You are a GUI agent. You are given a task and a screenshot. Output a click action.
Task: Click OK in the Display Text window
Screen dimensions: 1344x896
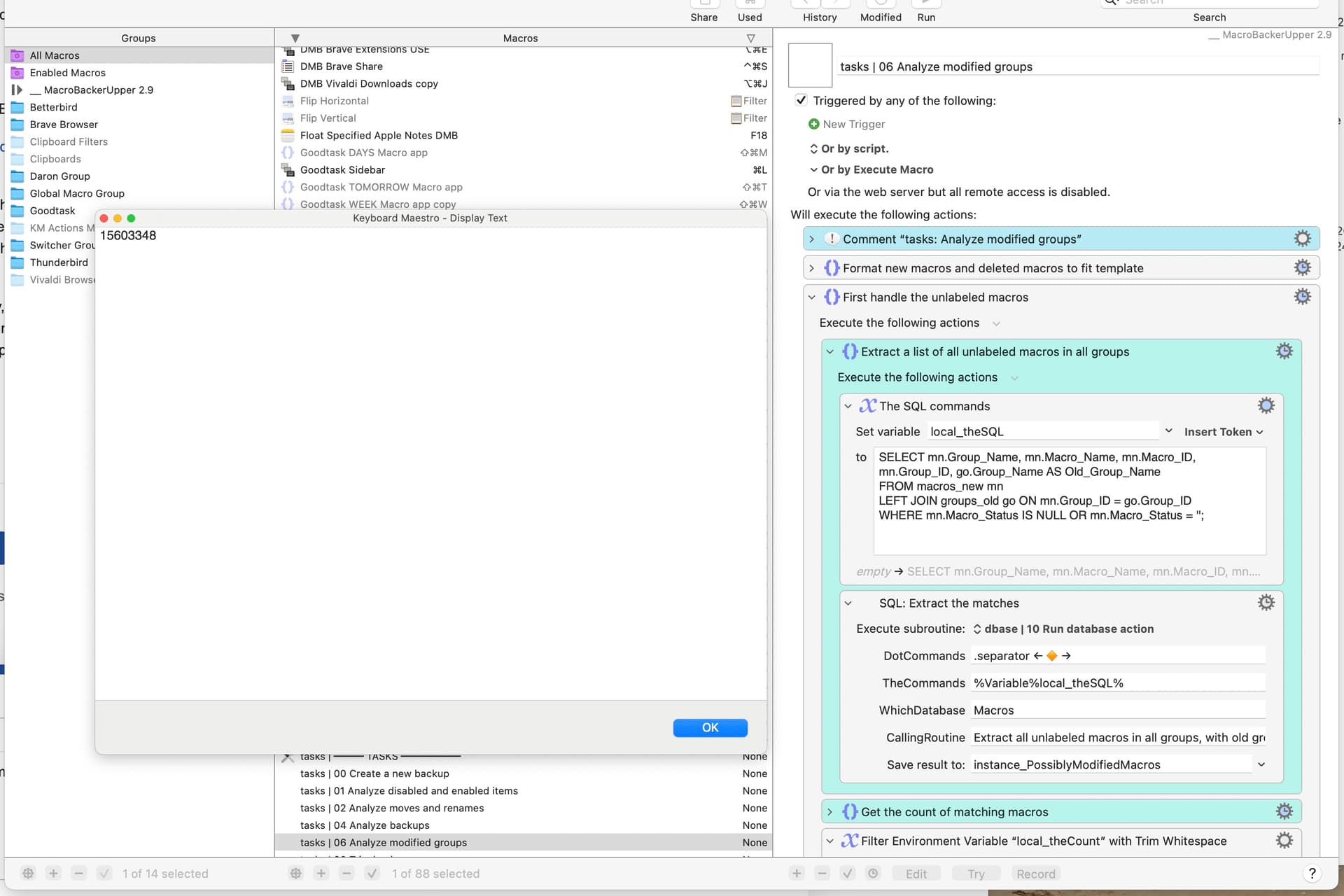click(710, 727)
